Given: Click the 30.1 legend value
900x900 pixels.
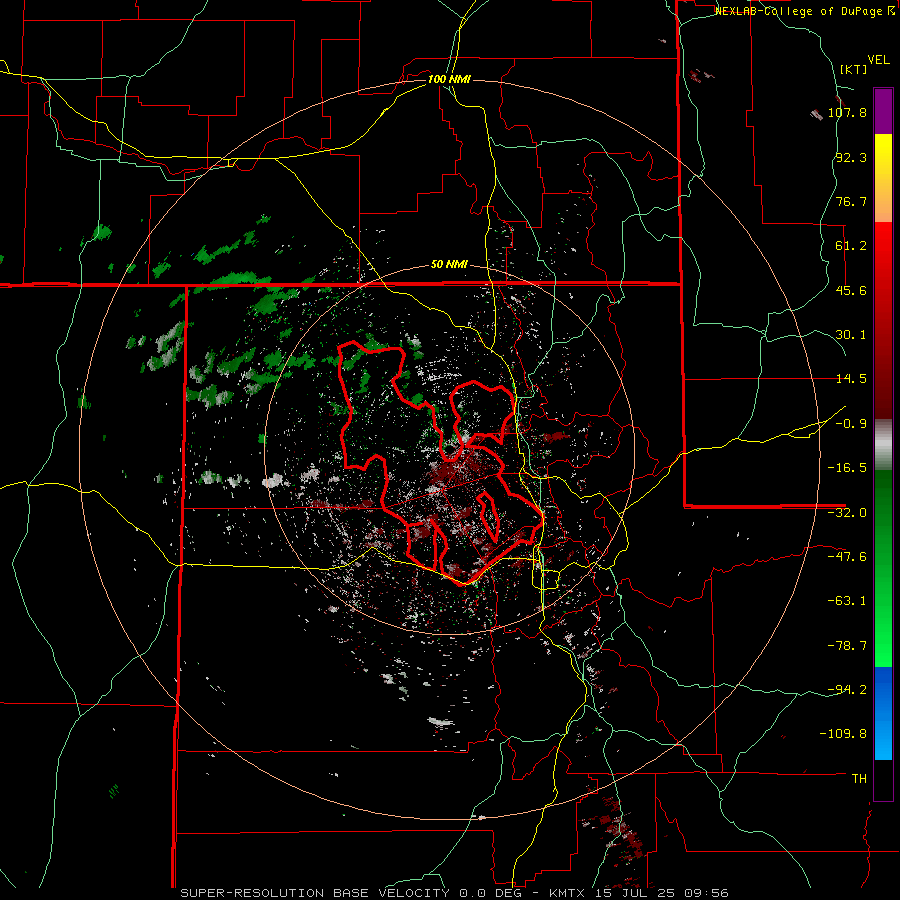Looking at the screenshot, I should tap(851, 335).
